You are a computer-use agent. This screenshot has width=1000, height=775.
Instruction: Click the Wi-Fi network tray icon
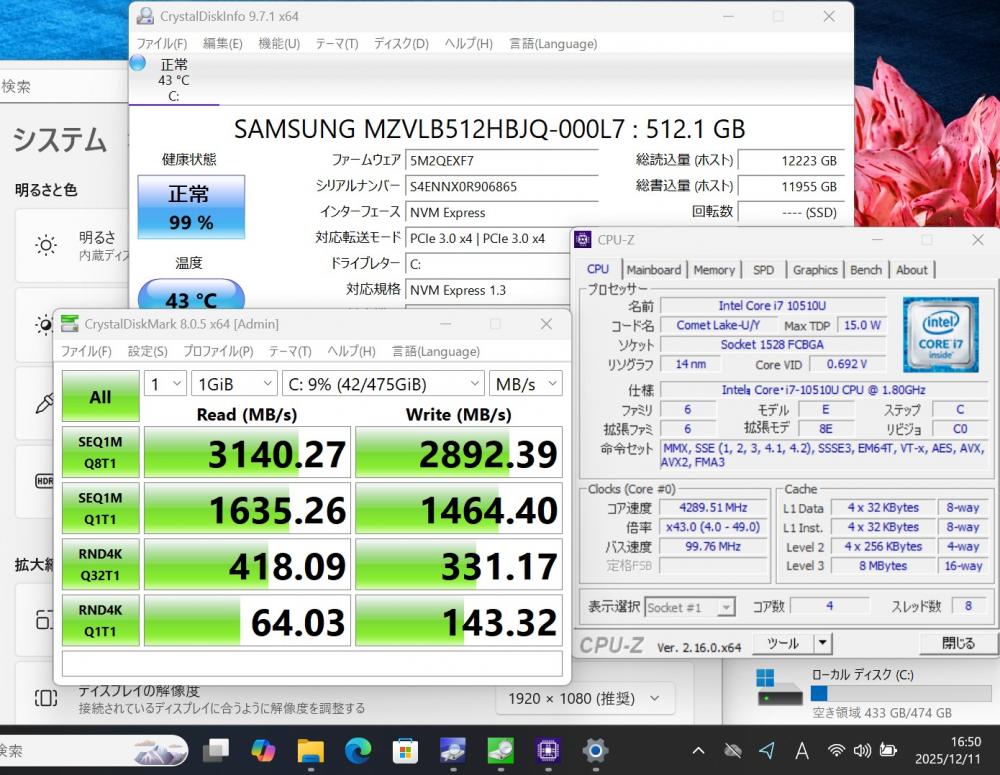tap(835, 751)
